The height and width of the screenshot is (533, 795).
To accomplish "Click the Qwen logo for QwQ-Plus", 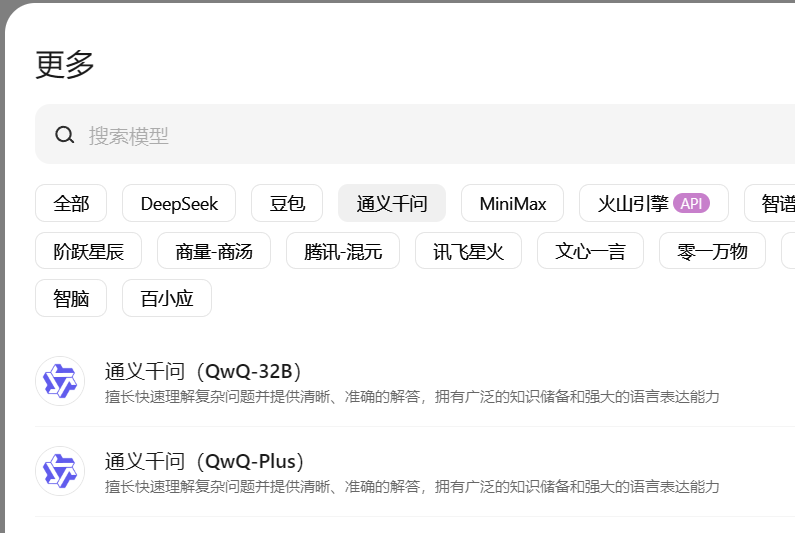I will point(60,471).
